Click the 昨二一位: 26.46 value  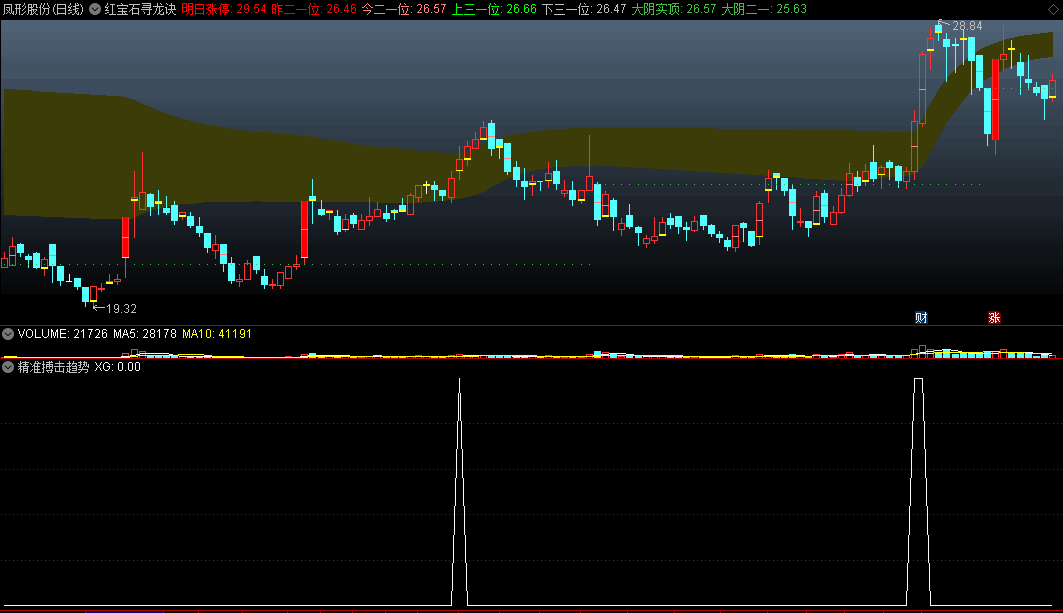(314, 9)
